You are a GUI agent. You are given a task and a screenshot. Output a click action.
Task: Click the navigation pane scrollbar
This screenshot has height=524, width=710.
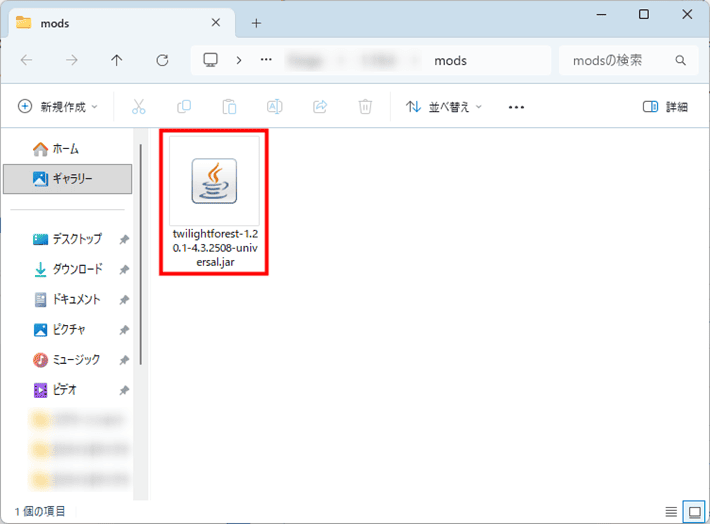141,254
